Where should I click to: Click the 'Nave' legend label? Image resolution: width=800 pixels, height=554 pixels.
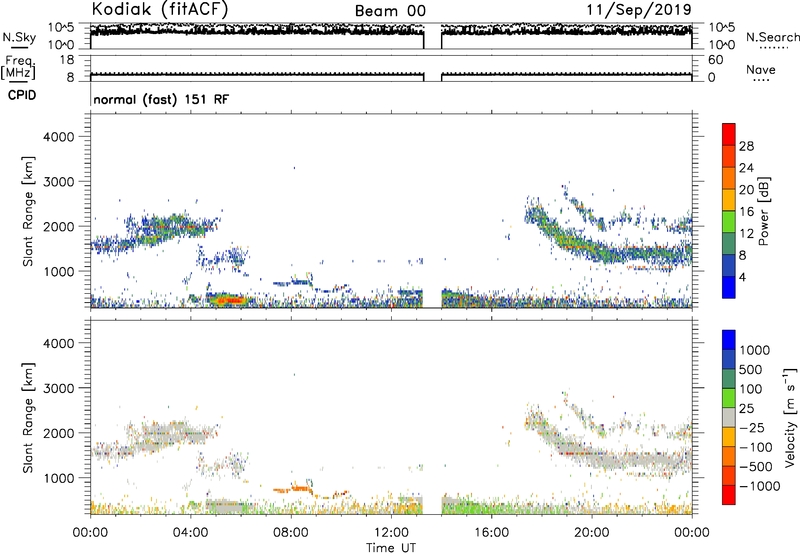click(761, 70)
